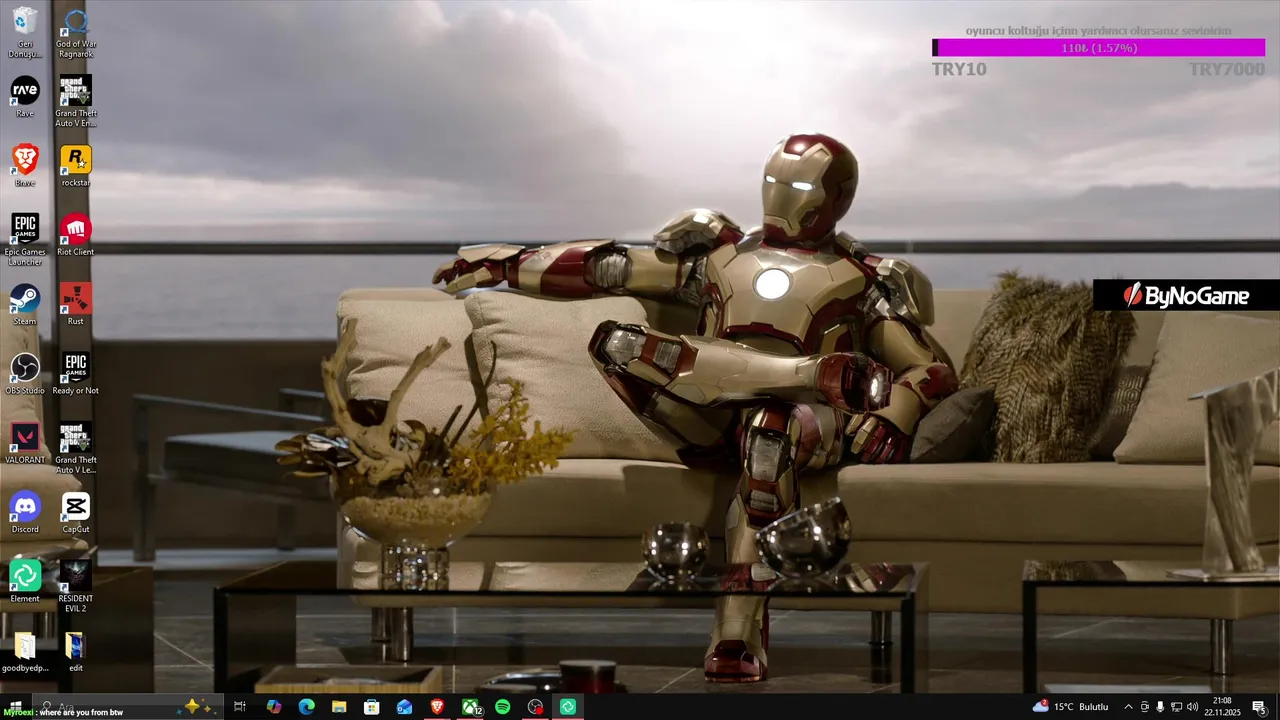Click the Windows Start button
Image resolution: width=1280 pixels, height=720 pixels.
coord(14,707)
